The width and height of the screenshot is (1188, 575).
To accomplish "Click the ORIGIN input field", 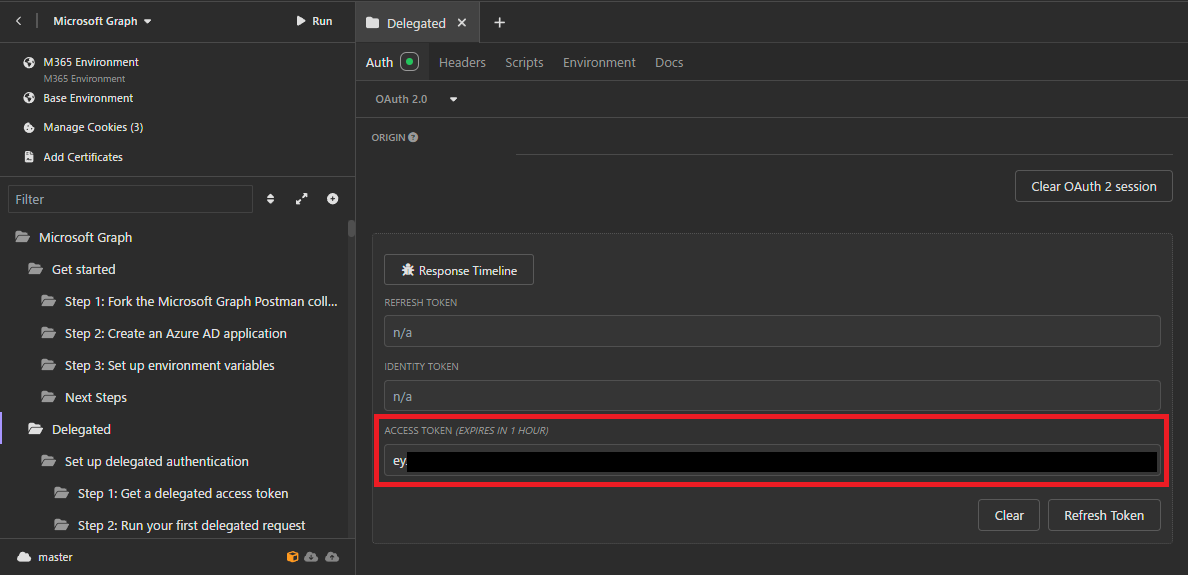I will [844, 142].
